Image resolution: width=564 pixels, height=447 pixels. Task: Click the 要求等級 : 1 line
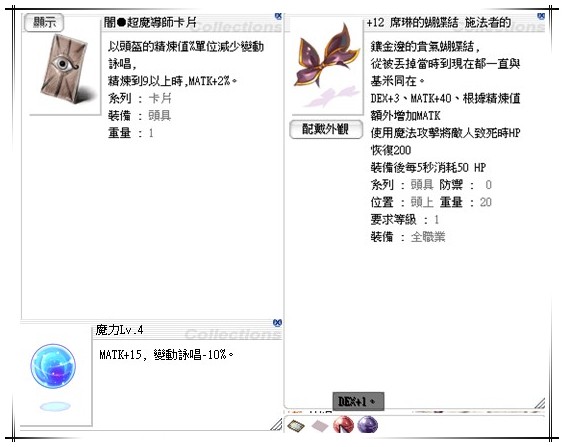pyautogui.click(x=405, y=219)
